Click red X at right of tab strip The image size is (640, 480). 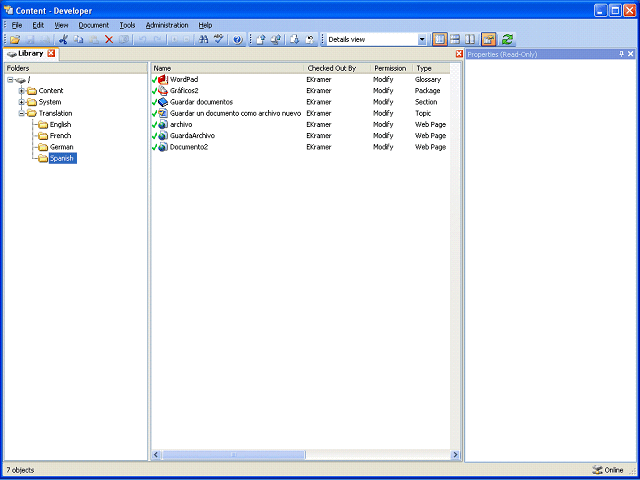tap(459, 54)
